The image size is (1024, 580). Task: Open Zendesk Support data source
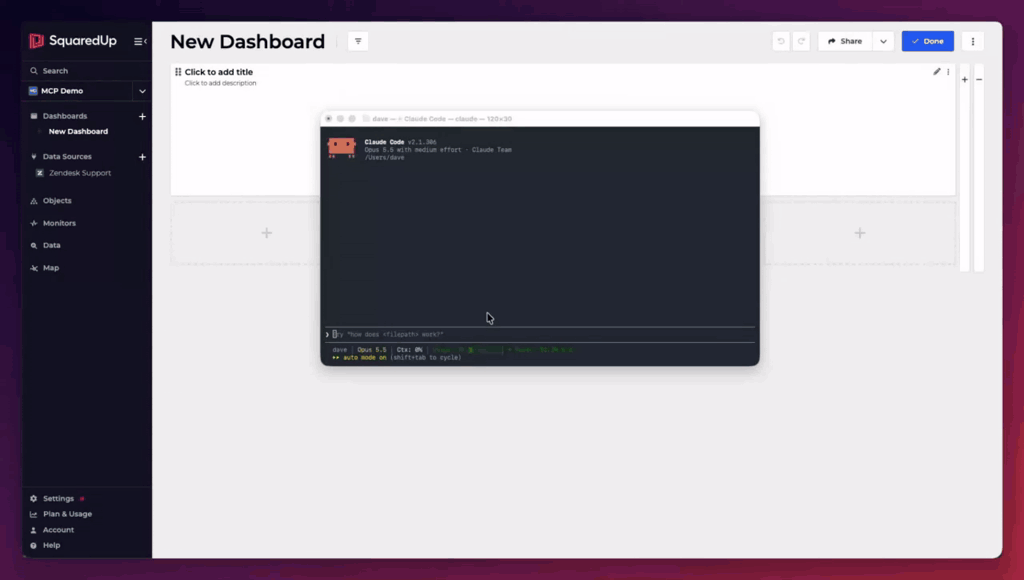[80, 173]
